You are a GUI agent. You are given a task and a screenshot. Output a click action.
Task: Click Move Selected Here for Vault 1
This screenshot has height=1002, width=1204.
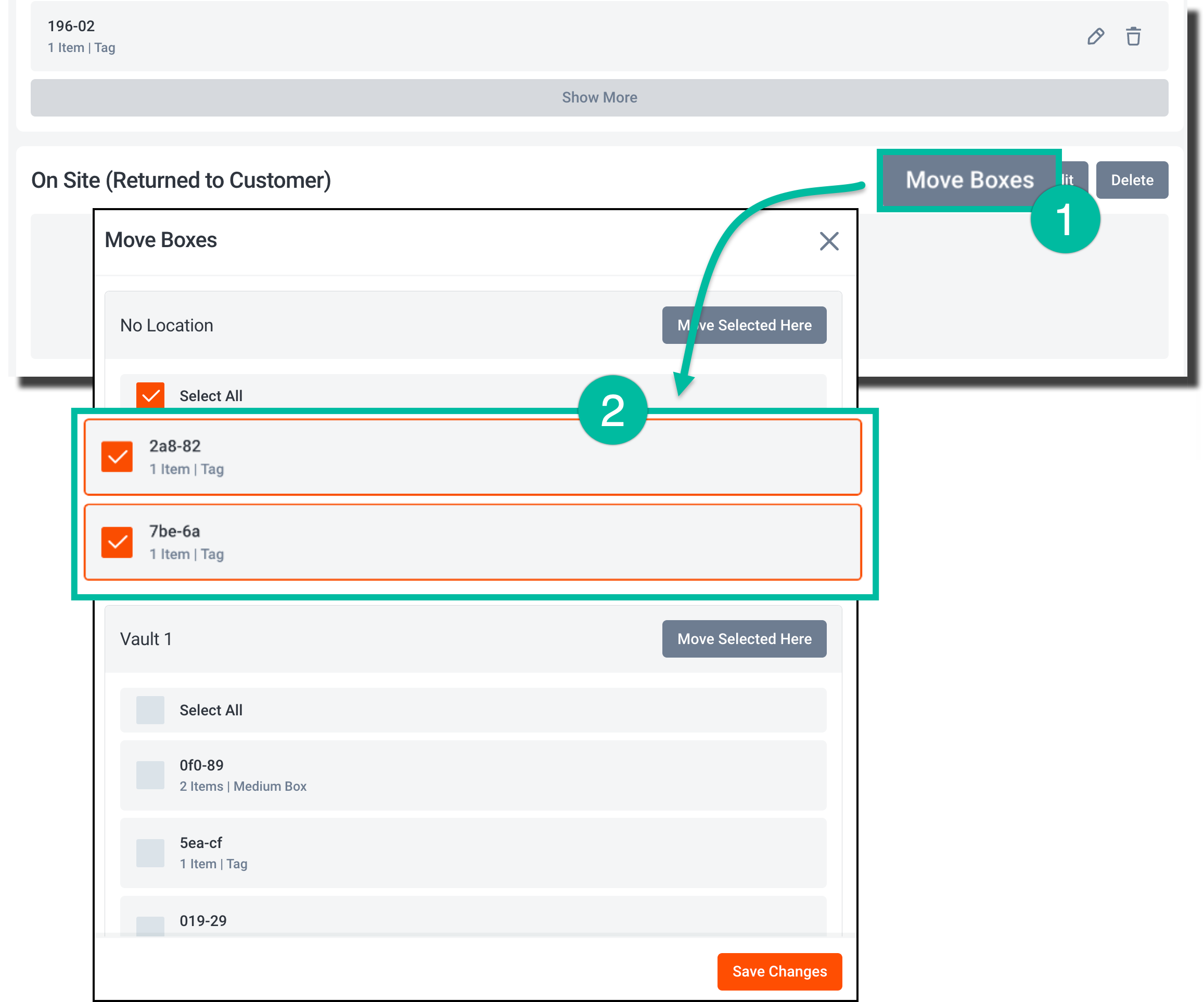tap(744, 638)
